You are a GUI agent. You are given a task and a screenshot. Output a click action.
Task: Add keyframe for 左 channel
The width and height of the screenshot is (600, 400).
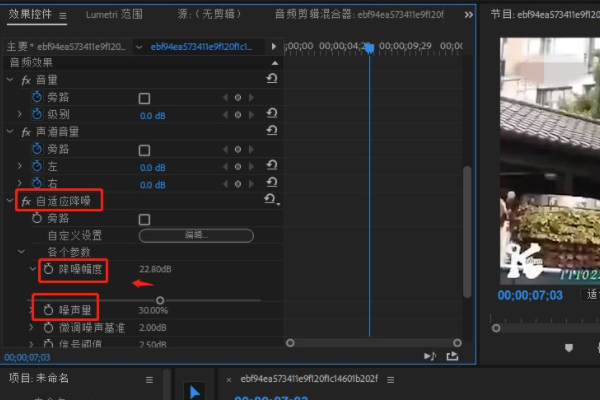[238, 167]
